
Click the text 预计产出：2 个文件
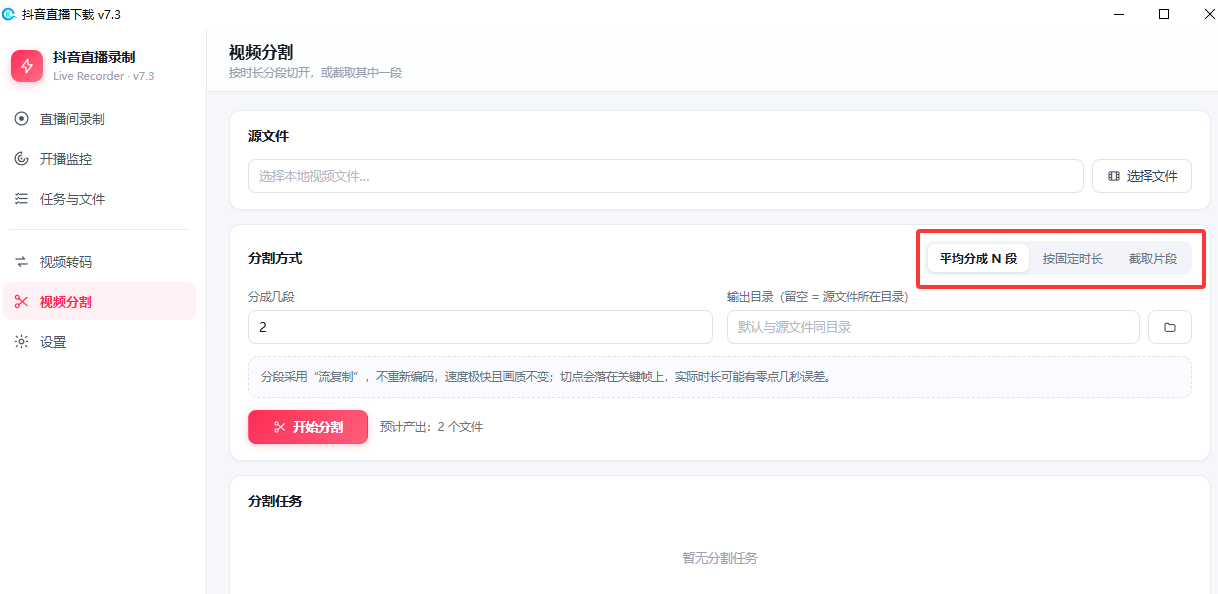(x=431, y=427)
